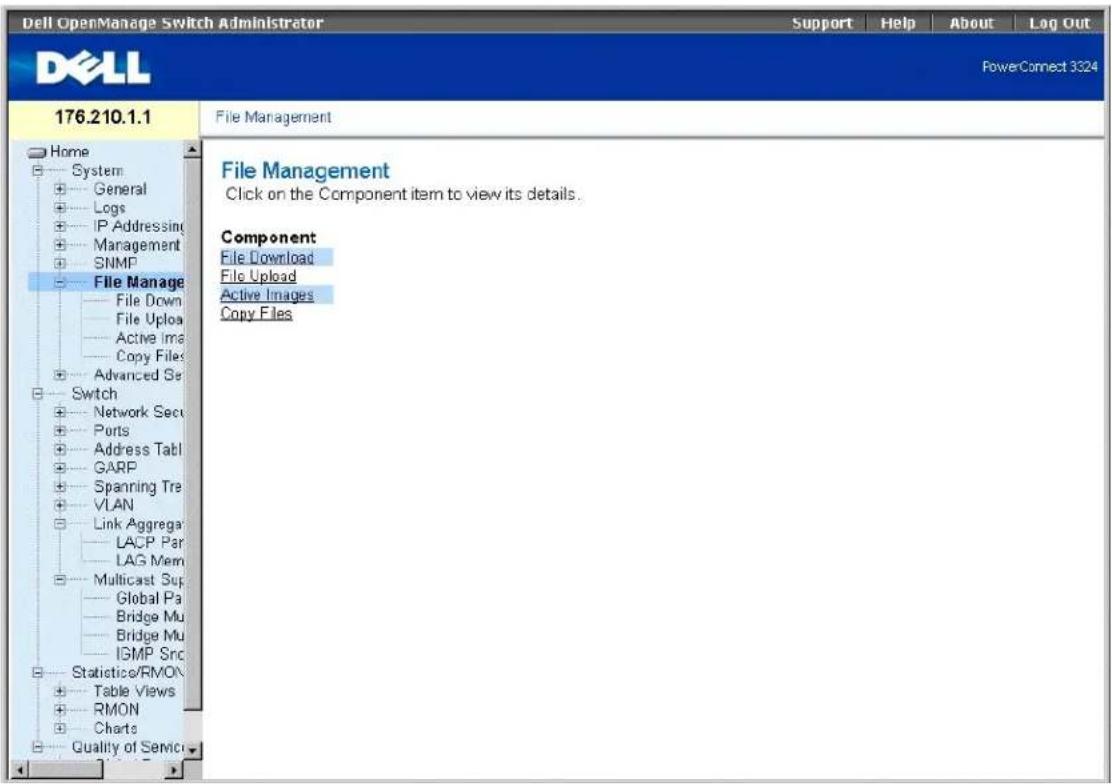Select File Download in the tree
The image size is (1112, 784).
coord(149,301)
